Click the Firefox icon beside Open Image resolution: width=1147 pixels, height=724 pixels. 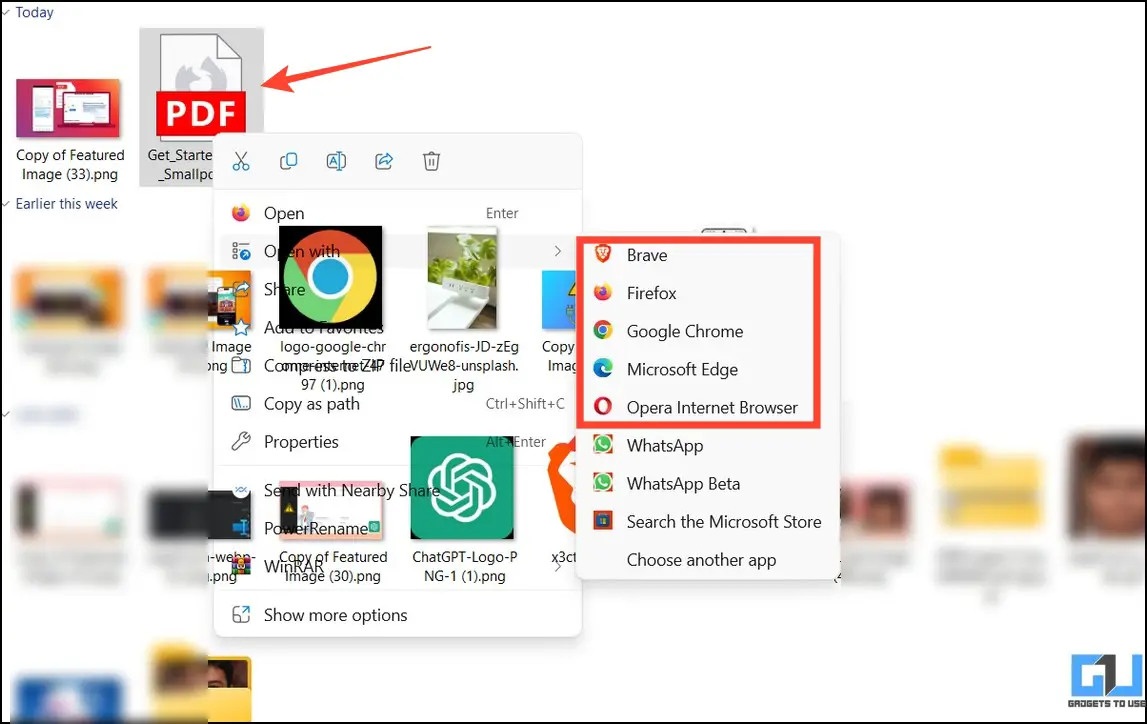(241, 213)
